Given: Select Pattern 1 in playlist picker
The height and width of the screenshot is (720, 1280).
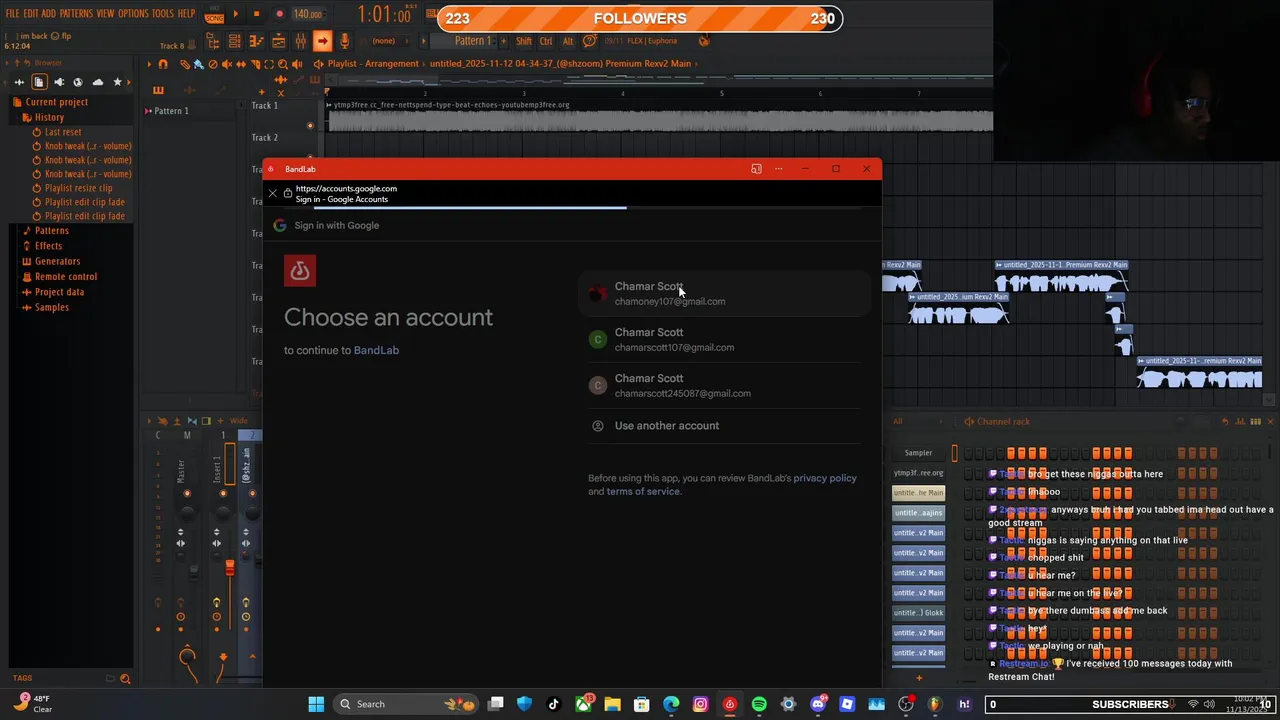Looking at the screenshot, I should (171, 111).
